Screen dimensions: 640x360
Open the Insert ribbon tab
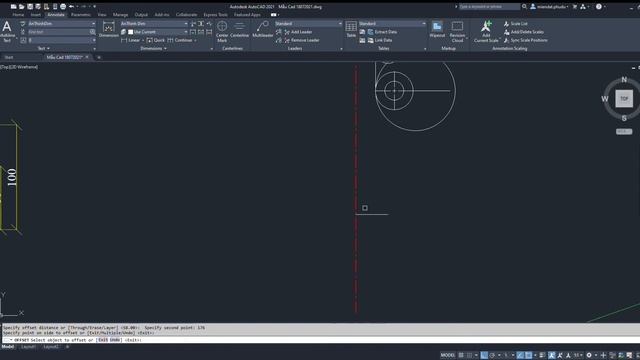[36, 15]
